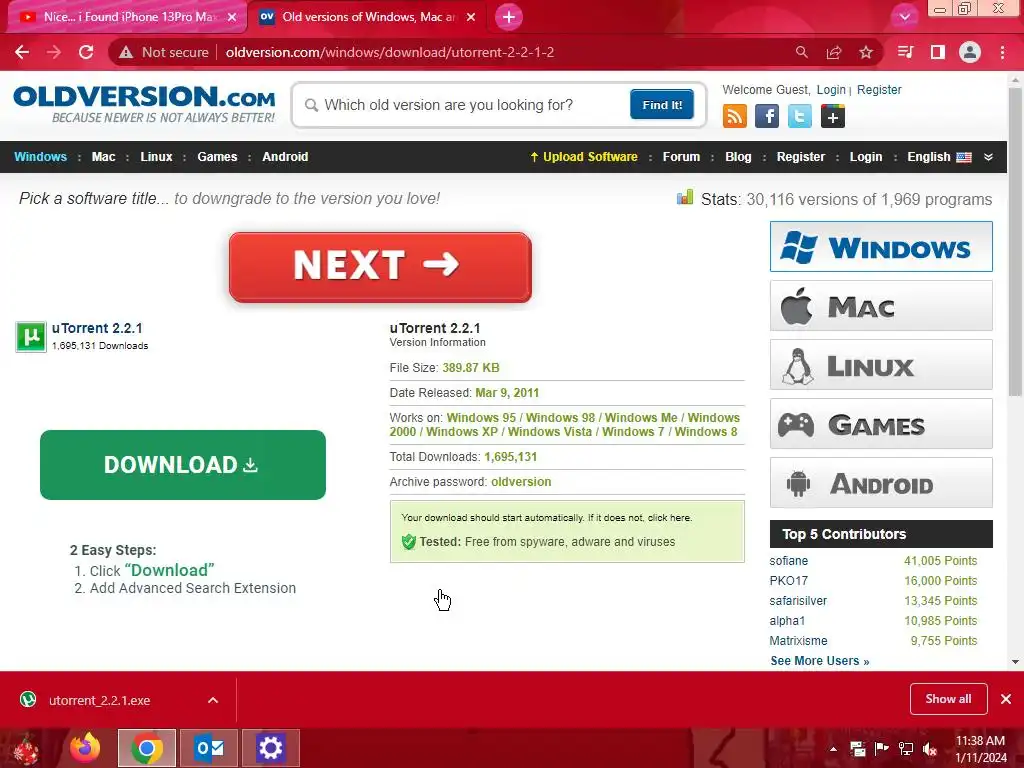Viewport: 1024px width, 768px height.
Task: Click the Not secure warning icon
Action: [x=126, y=52]
